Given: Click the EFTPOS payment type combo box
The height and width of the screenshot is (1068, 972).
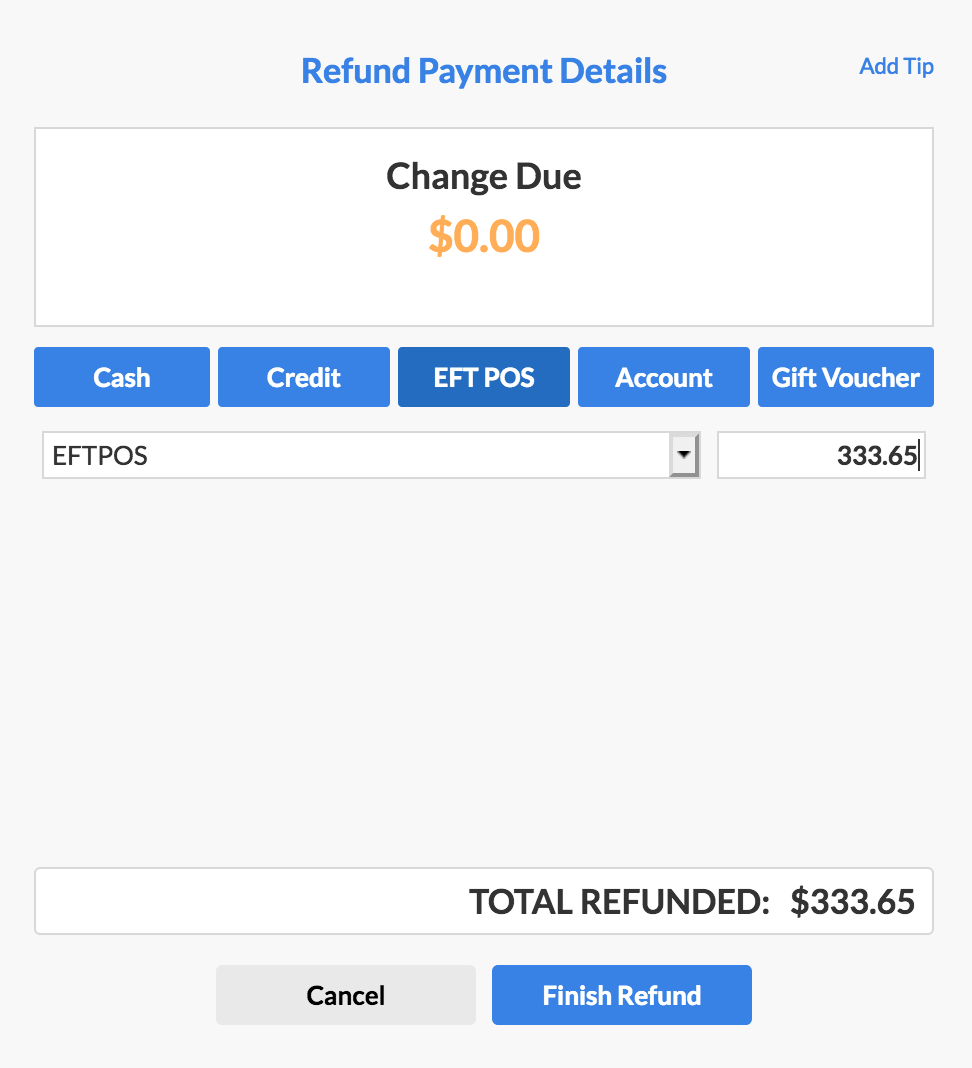Looking at the screenshot, I should pyautogui.click(x=371, y=455).
